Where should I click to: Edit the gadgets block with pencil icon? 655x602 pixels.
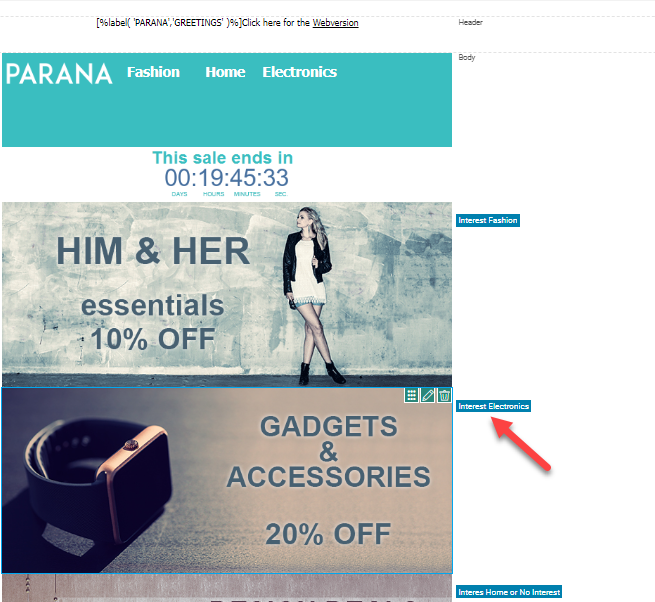428,395
